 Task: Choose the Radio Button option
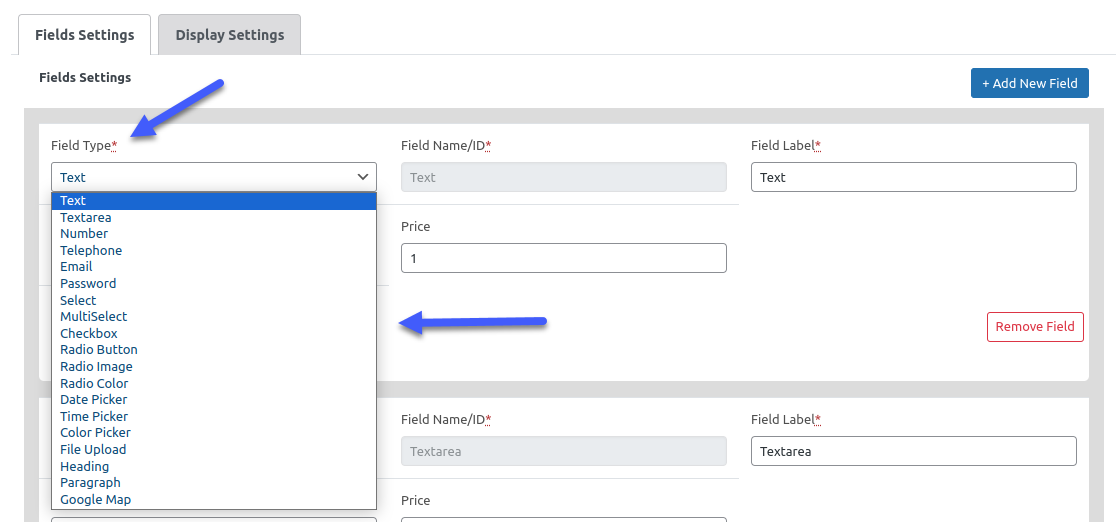99,350
